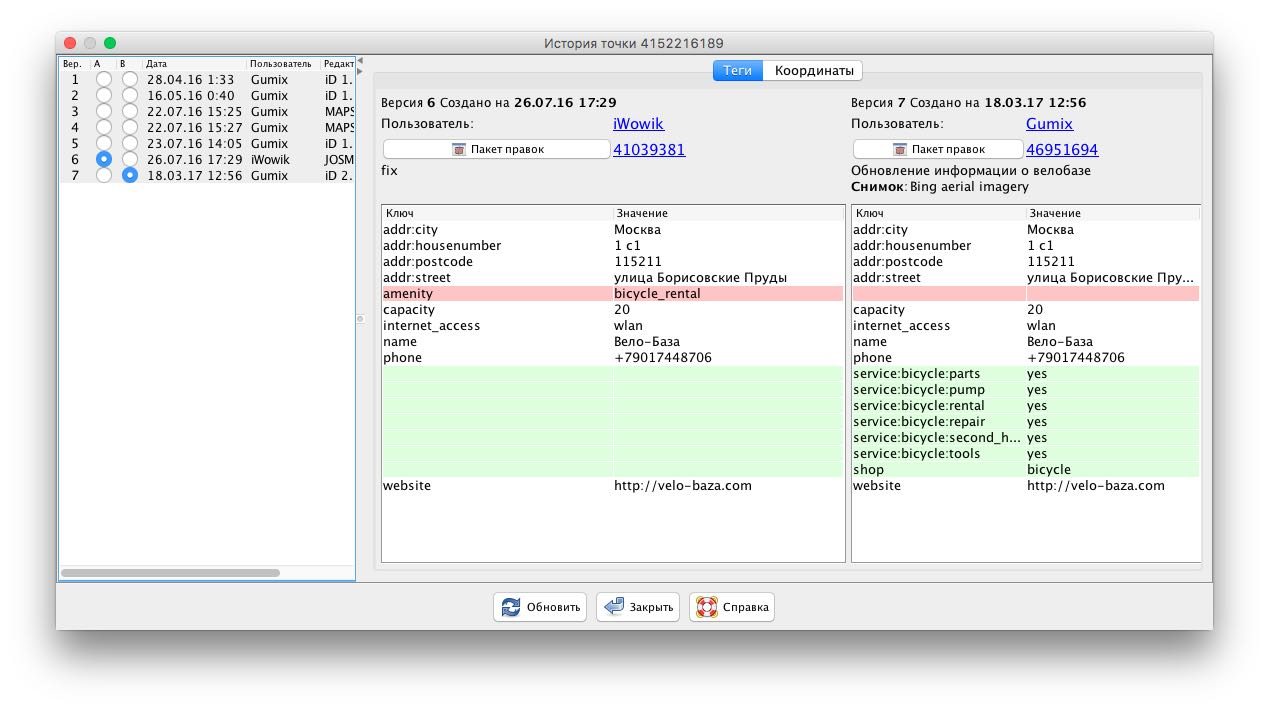Click the Обновить refresh button
The height and width of the screenshot is (710, 1269).
(x=541, y=607)
